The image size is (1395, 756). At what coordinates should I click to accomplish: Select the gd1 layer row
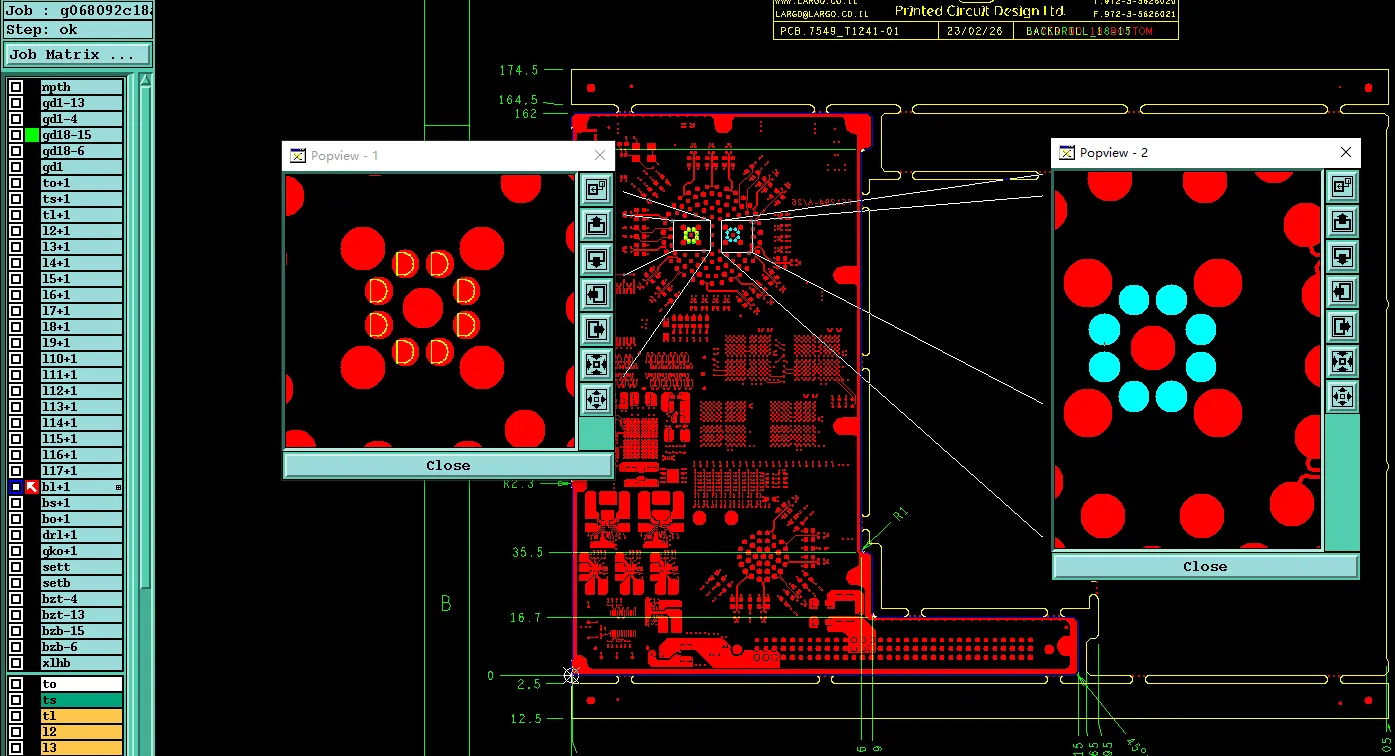[x=81, y=167]
